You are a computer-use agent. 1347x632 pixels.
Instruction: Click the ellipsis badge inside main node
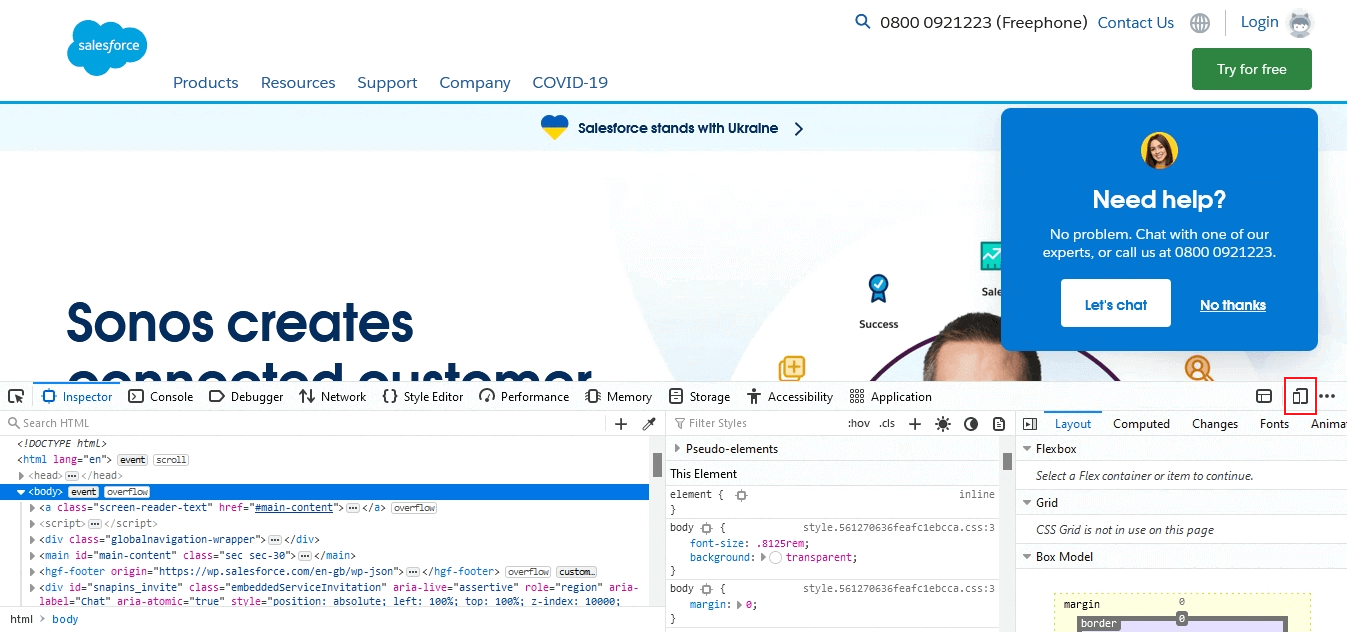pos(305,555)
